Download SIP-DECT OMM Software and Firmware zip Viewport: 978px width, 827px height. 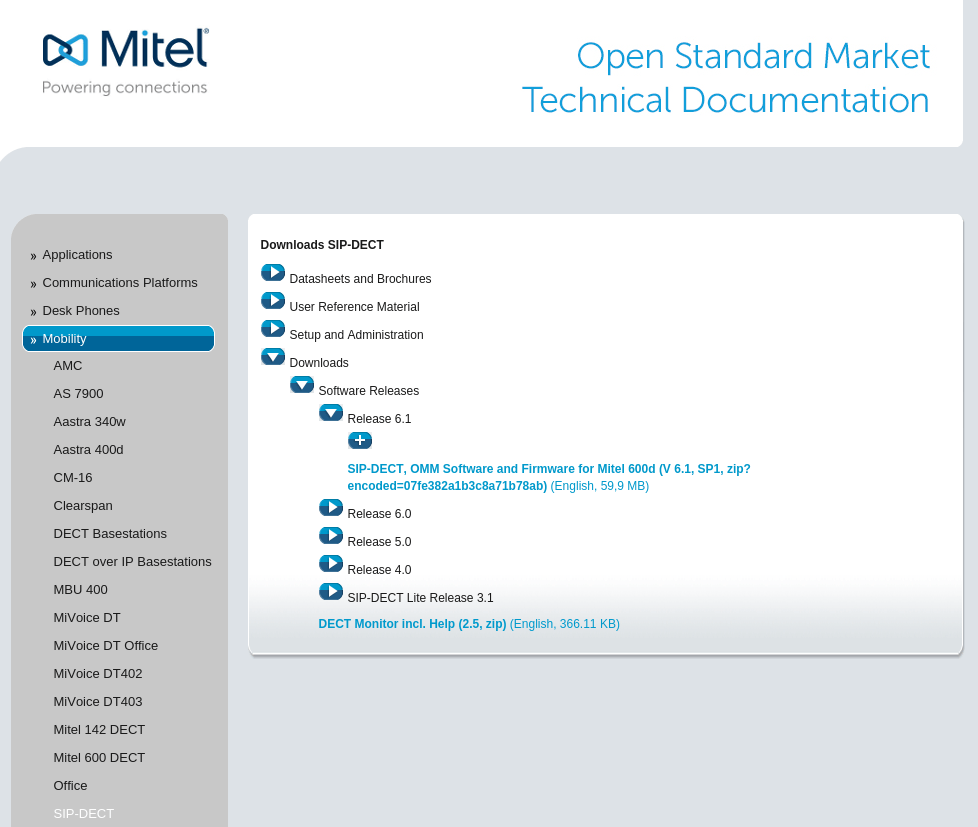pyautogui.click(x=549, y=477)
